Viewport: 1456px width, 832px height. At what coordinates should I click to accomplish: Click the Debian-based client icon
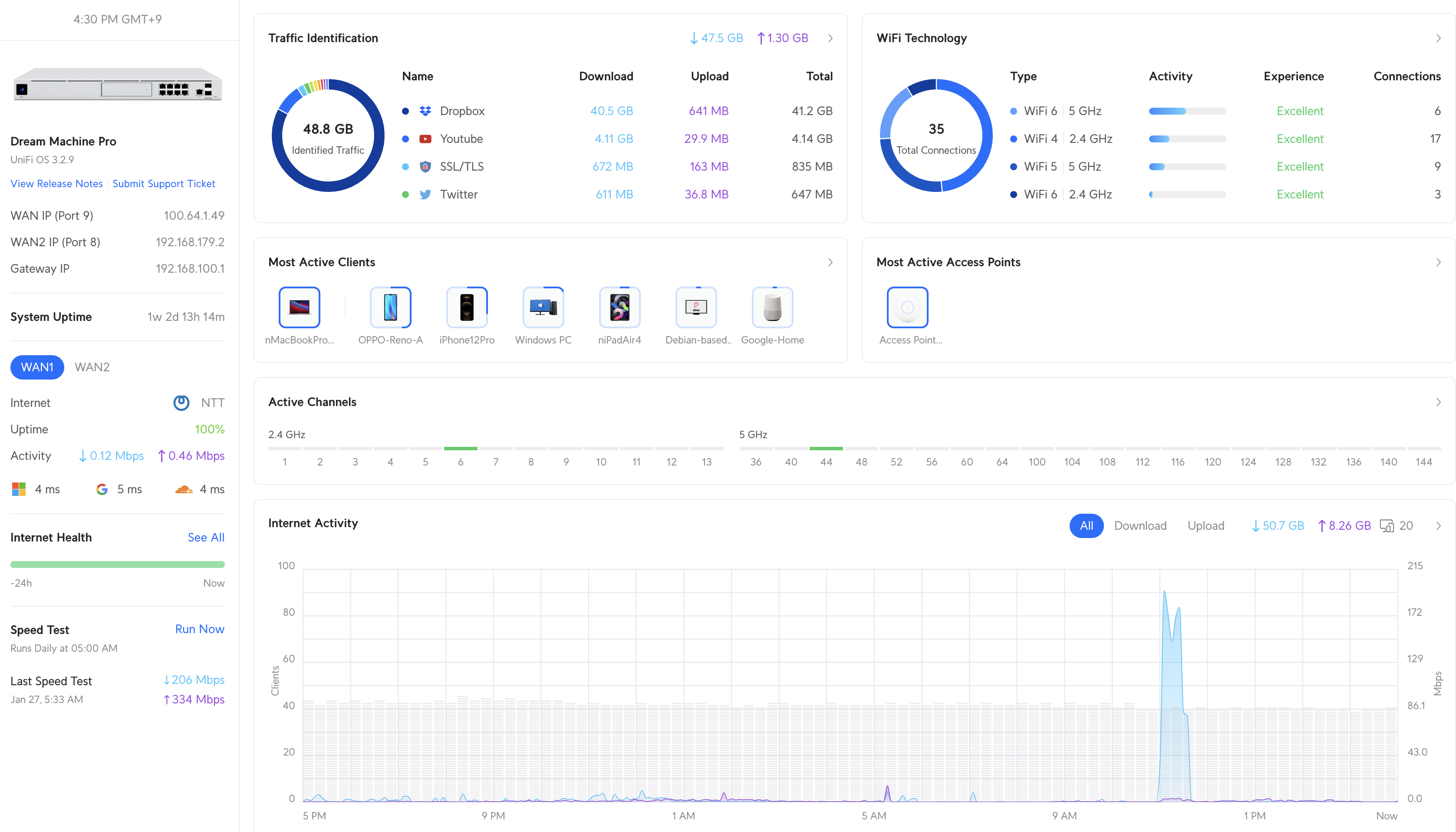(x=696, y=307)
